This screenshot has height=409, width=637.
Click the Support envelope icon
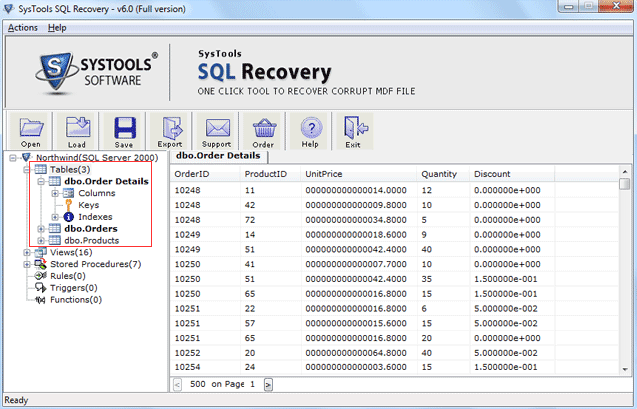click(x=218, y=128)
